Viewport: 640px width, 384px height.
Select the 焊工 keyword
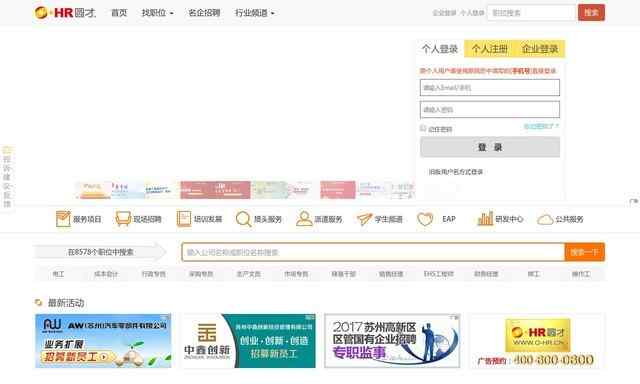[533, 274]
